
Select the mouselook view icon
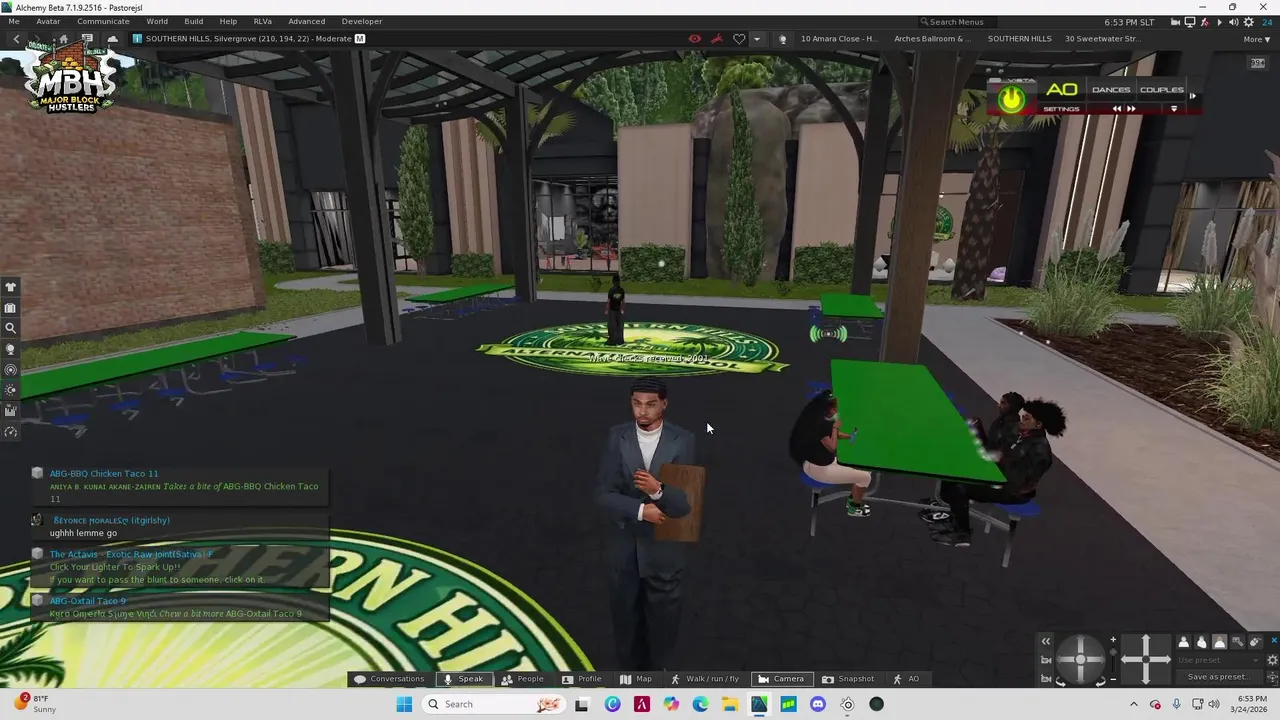(x=1256, y=642)
